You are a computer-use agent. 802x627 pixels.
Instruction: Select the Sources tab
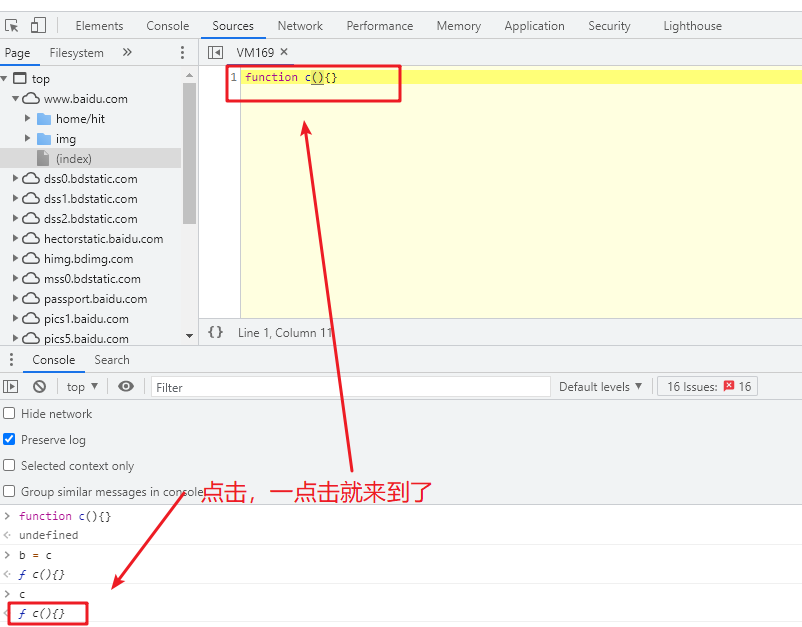click(x=233, y=26)
